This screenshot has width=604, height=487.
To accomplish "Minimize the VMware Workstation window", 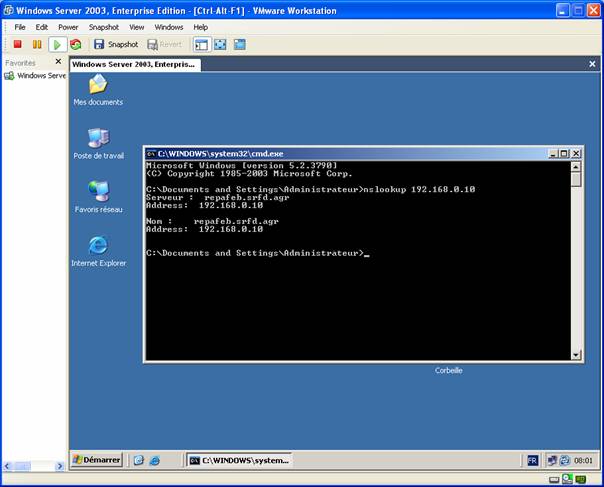I will point(562,10).
